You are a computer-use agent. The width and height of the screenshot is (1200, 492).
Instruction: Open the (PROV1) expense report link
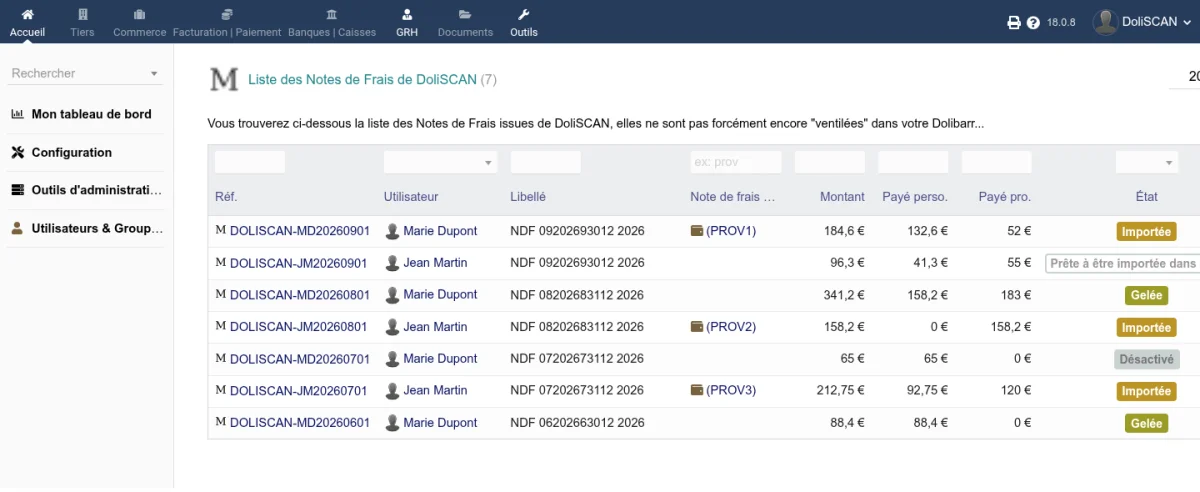730,231
